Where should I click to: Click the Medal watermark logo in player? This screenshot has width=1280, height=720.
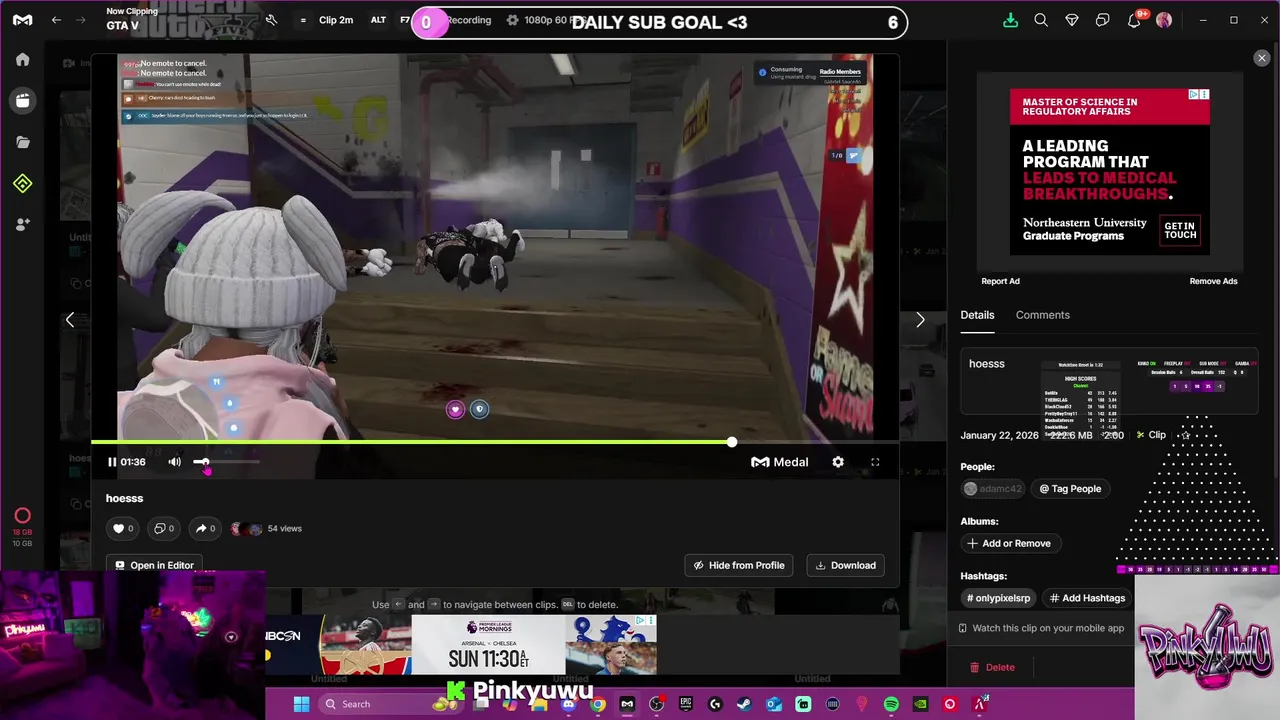tap(779, 462)
